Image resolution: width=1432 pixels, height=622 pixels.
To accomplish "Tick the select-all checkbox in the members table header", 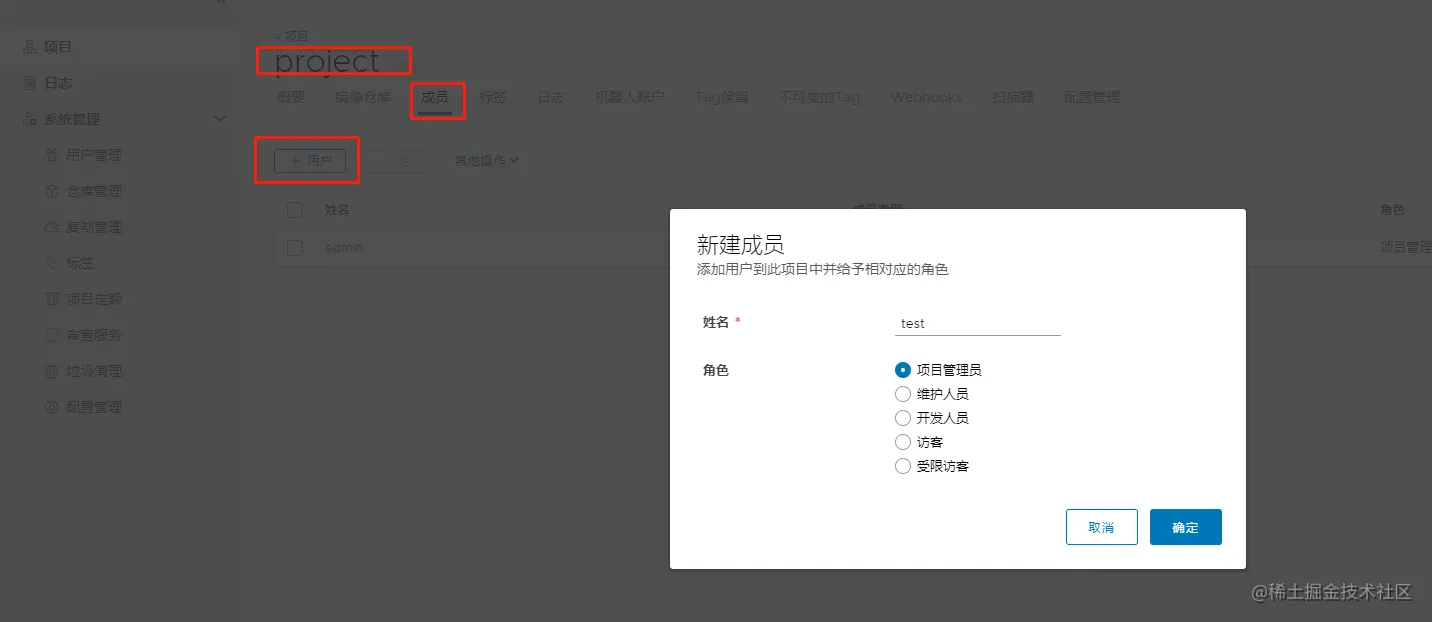I will point(294,210).
